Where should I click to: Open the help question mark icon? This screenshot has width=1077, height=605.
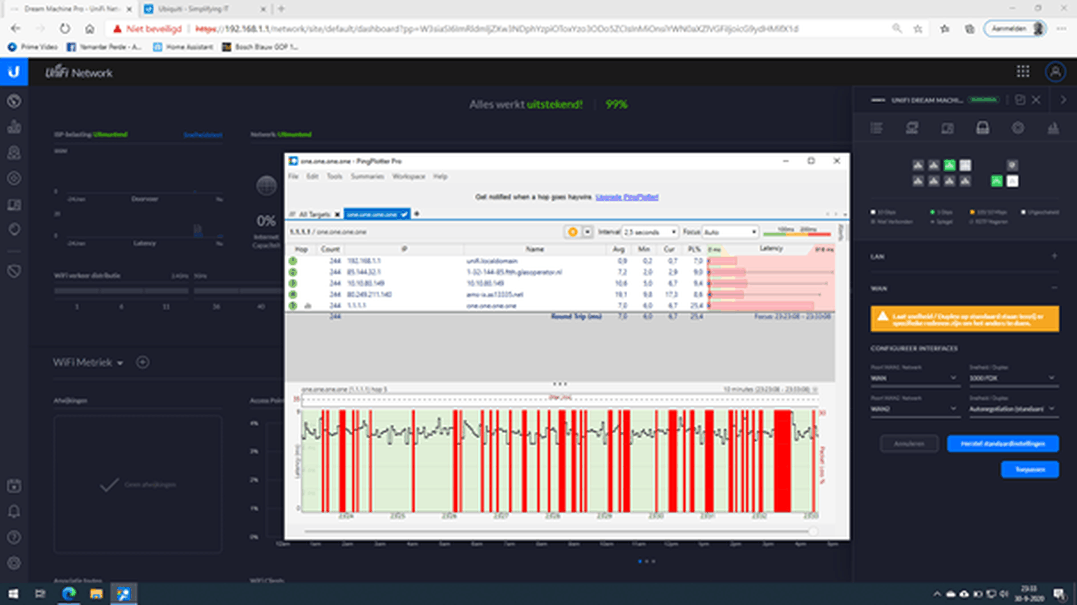[14, 537]
